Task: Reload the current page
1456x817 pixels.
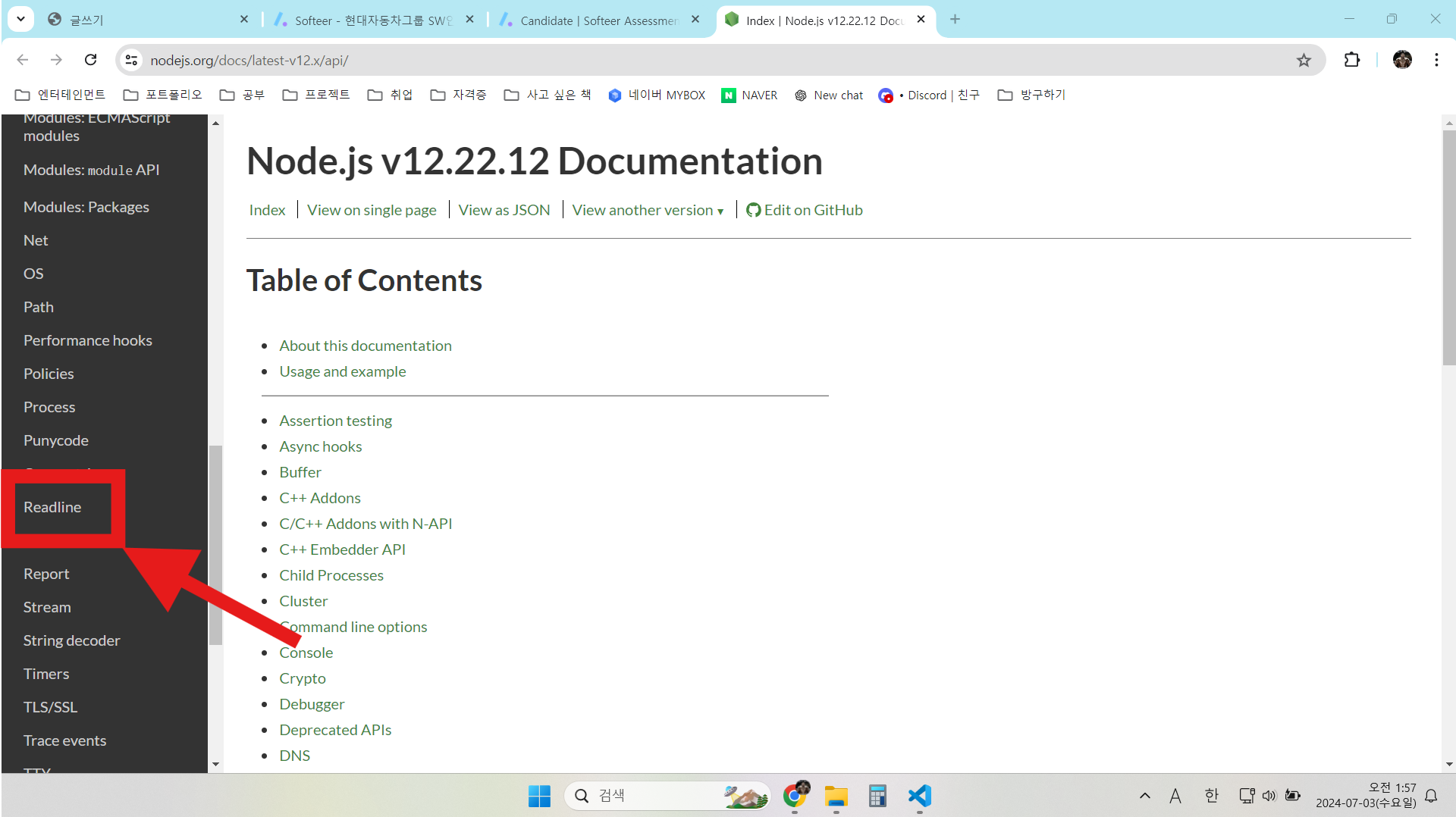Action: tap(91, 60)
